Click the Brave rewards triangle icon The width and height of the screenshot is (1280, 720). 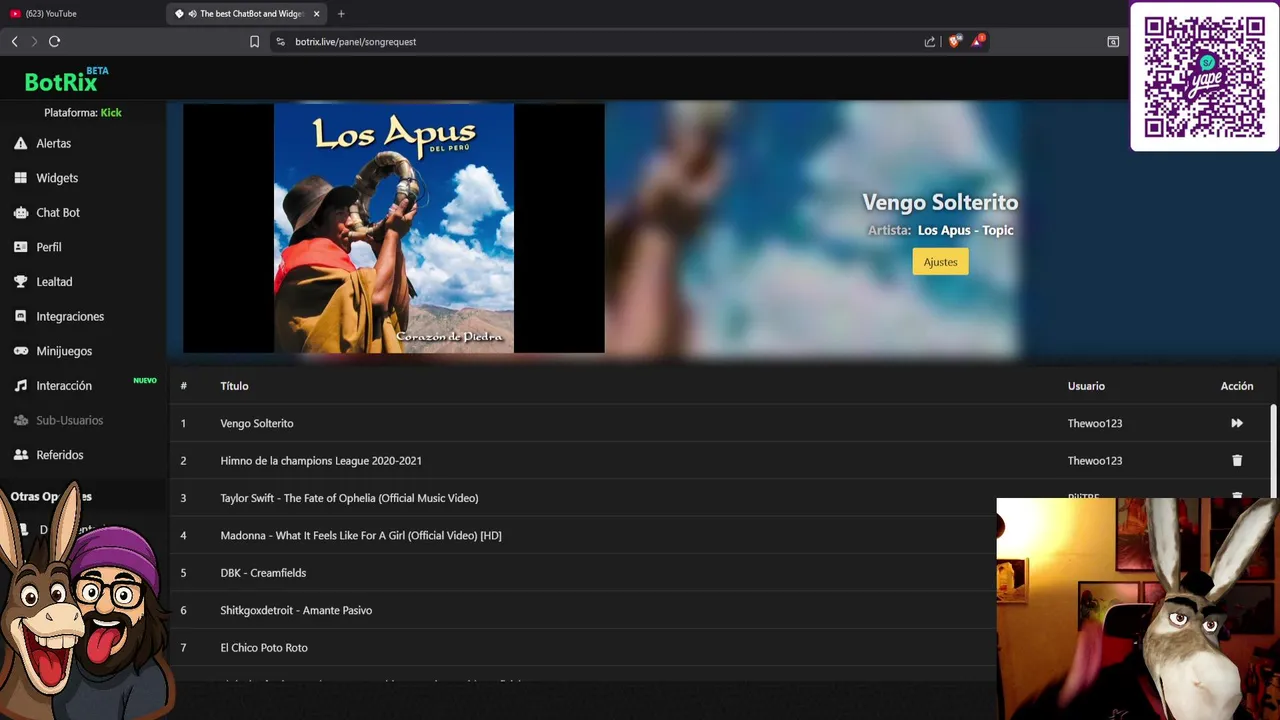point(978,41)
